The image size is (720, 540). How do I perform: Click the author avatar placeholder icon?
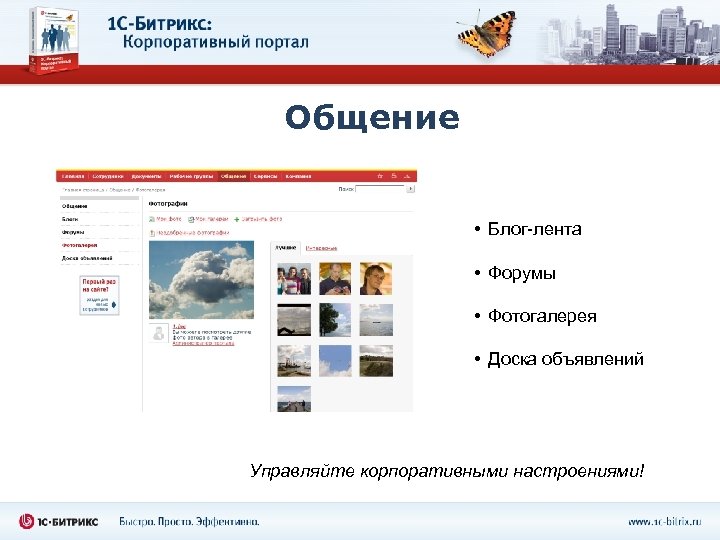[x=159, y=333]
